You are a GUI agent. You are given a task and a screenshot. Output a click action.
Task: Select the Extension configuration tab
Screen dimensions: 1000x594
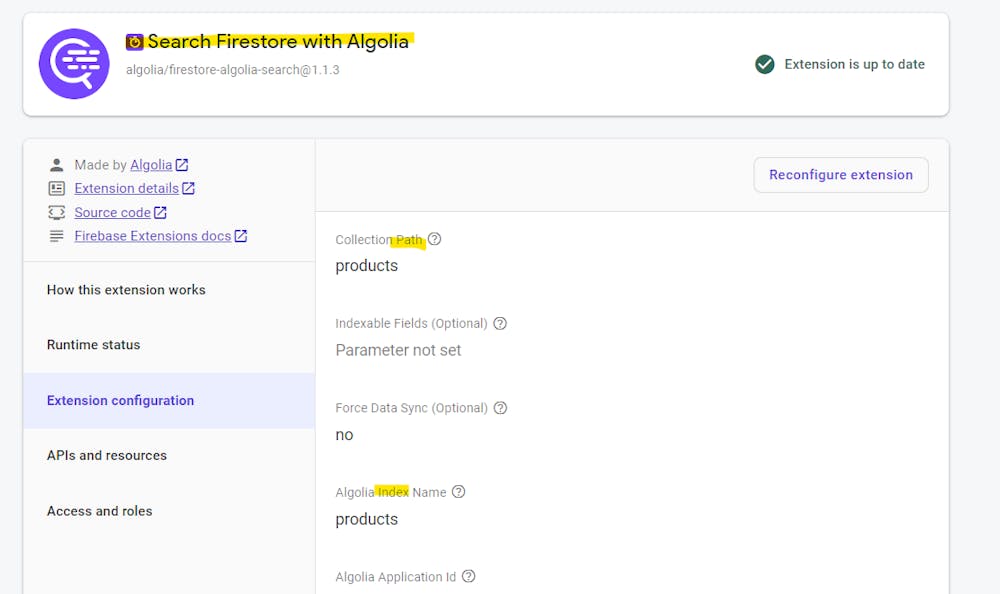120,400
